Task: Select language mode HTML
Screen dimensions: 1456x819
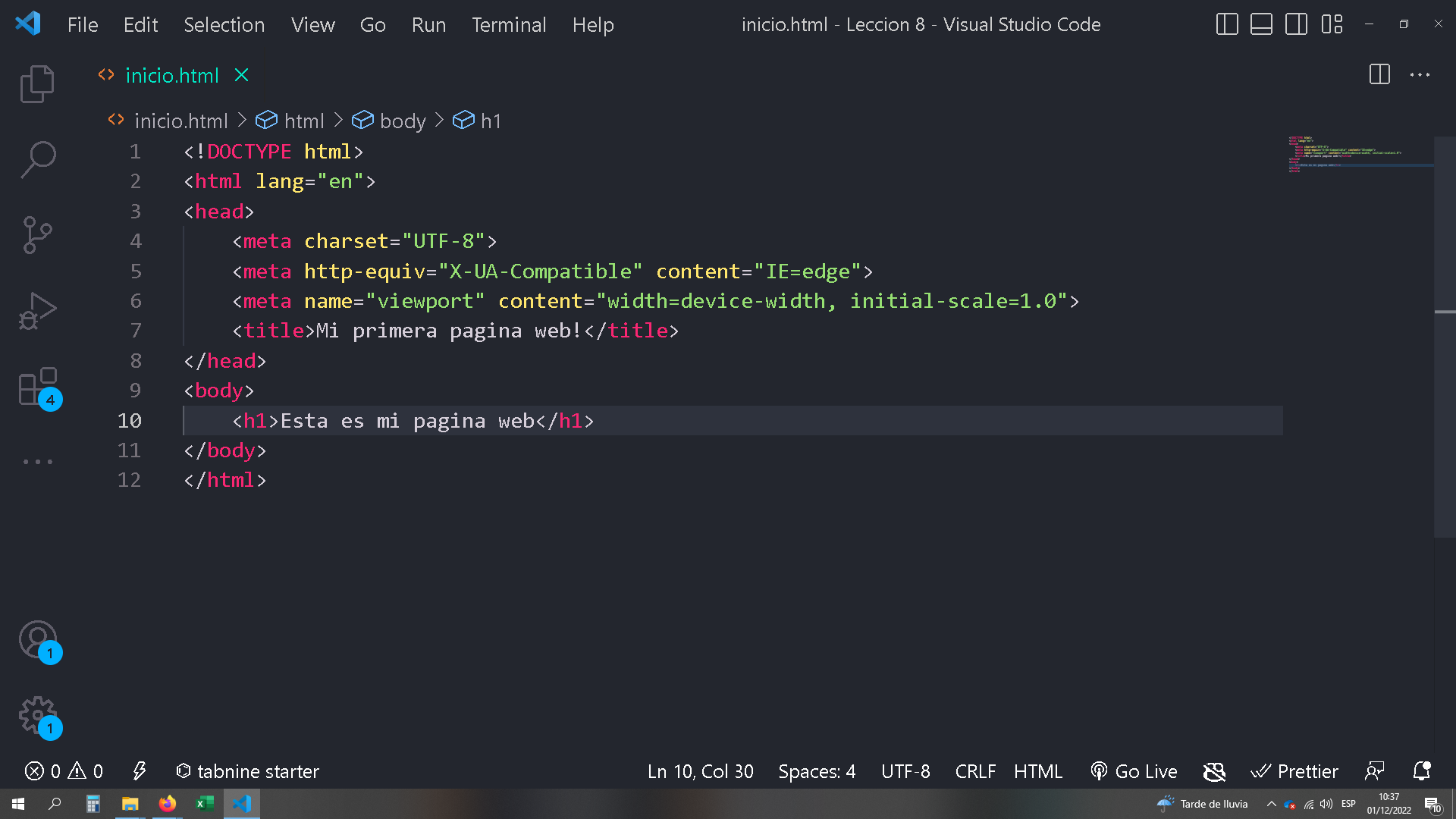Action: (x=1038, y=771)
